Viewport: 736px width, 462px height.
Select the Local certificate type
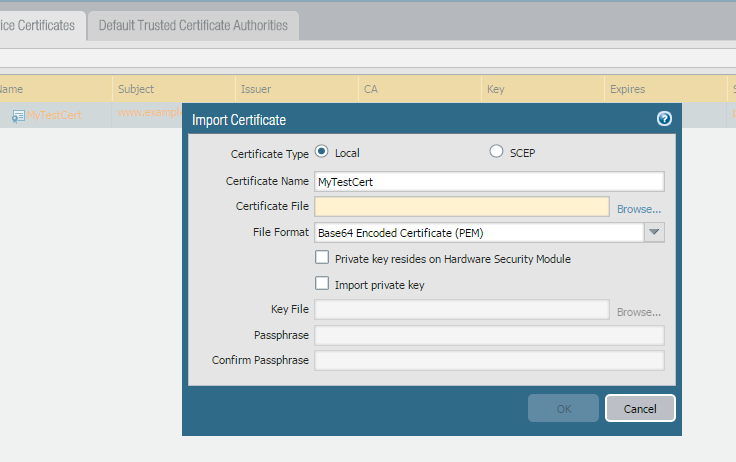[322, 152]
